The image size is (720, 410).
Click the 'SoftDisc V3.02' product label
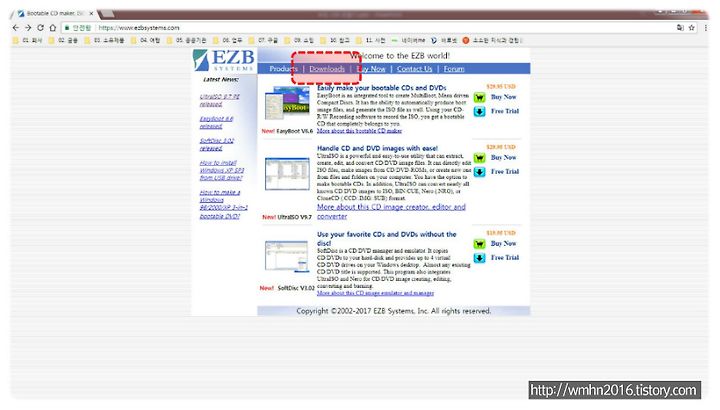tap(296, 288)
